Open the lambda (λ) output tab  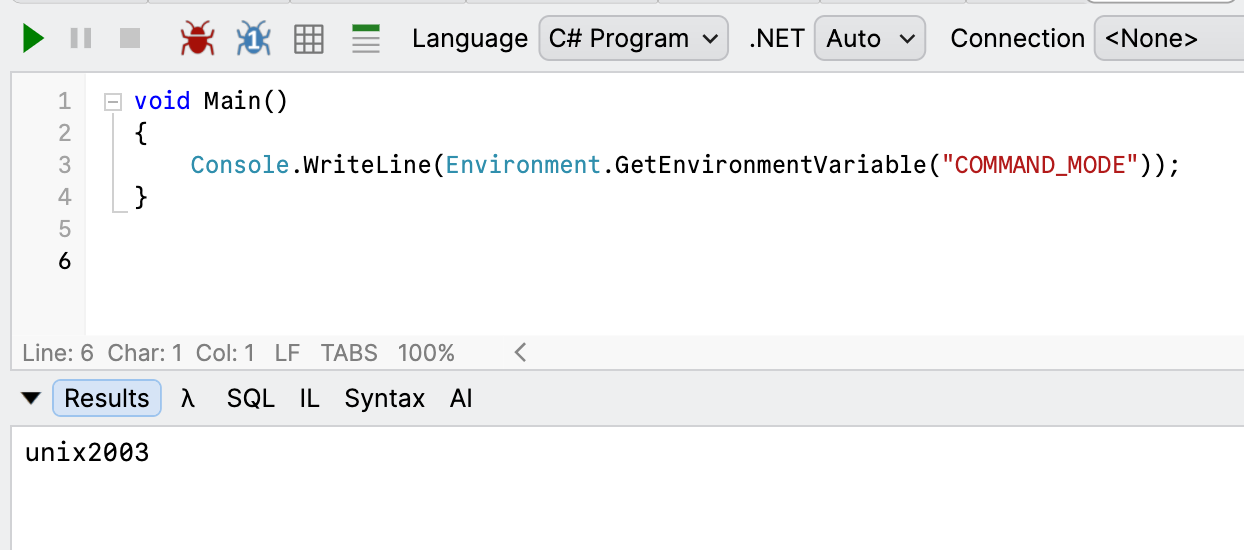coord(187,399)
